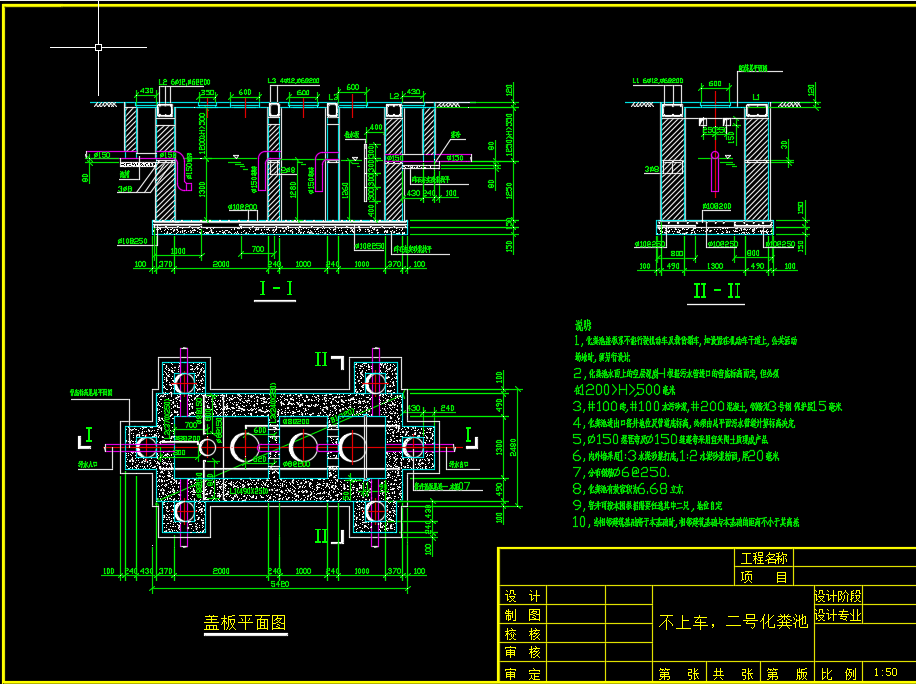Click the drawing name "不上车，二号化粪池"
Viewport: 916px width, 684px height.
pos(733,621)
